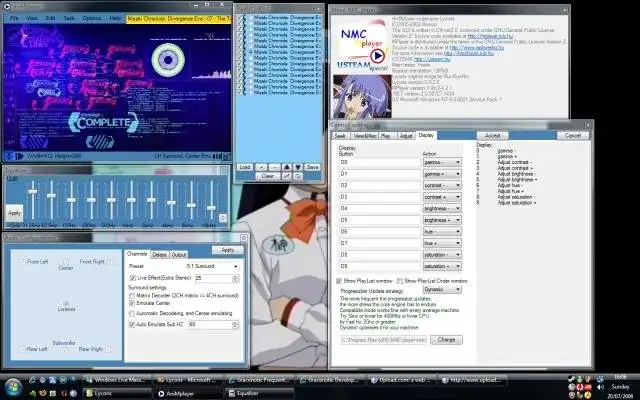Open the D0 action dropdown

442,162
